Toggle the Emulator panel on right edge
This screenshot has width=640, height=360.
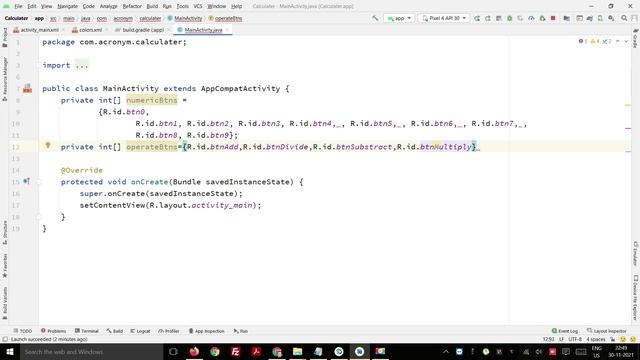[x=636, y=253]
